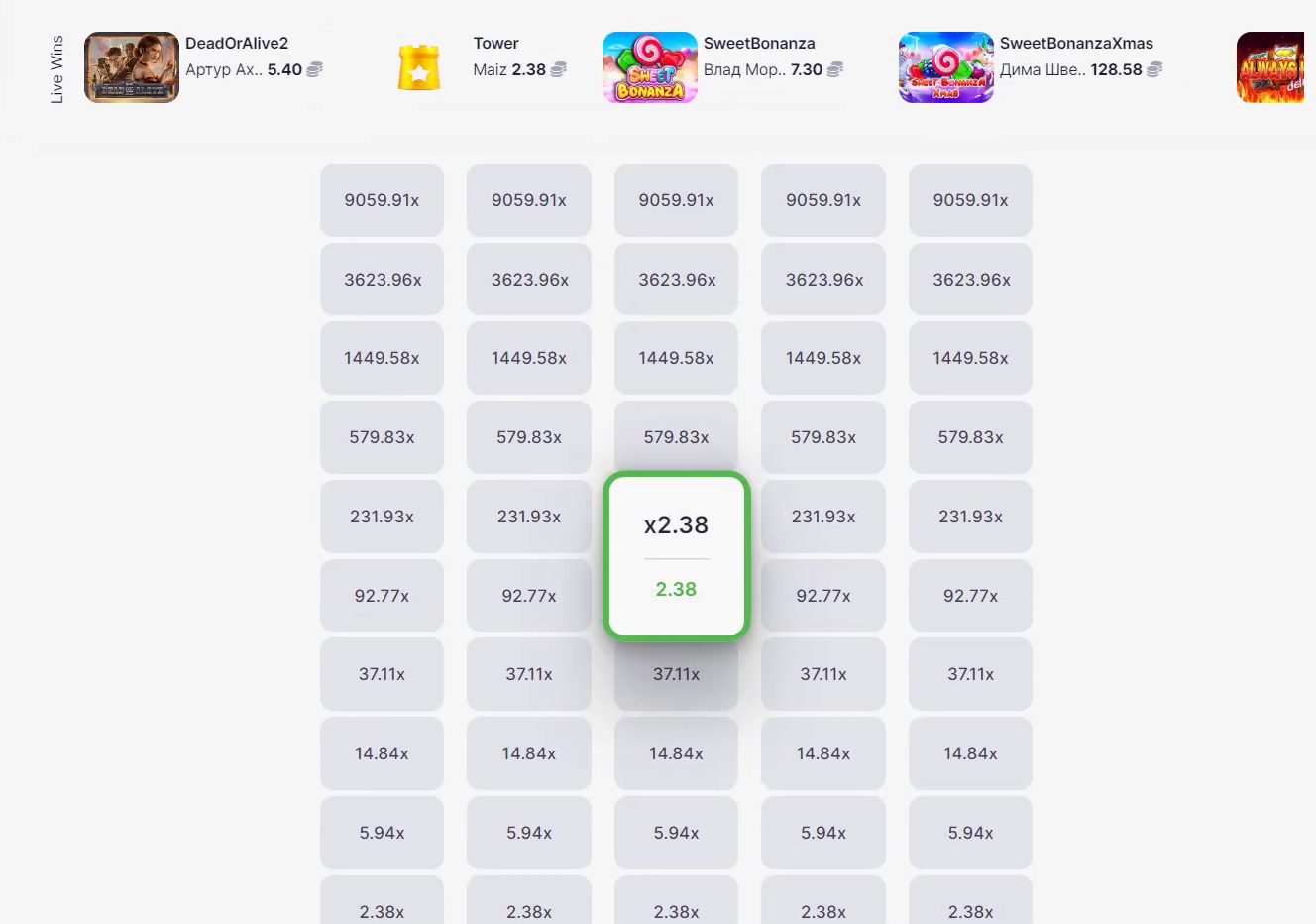The image size is (1316, 924).
Task: Click the coin icon beside 5.40
Action: [315, 70]
